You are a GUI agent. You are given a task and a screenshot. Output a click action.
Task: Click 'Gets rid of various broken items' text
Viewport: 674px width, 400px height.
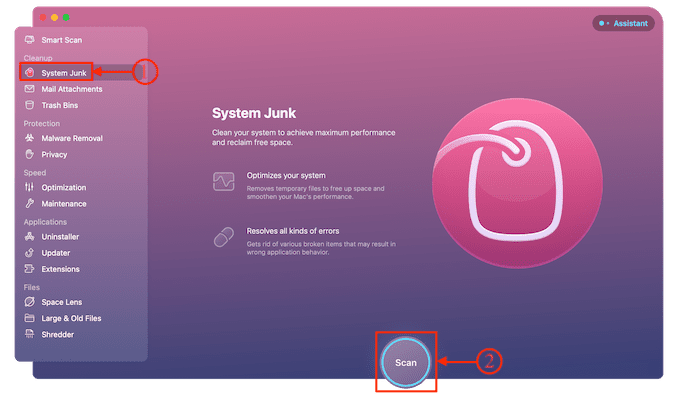(x=321, y=248)
